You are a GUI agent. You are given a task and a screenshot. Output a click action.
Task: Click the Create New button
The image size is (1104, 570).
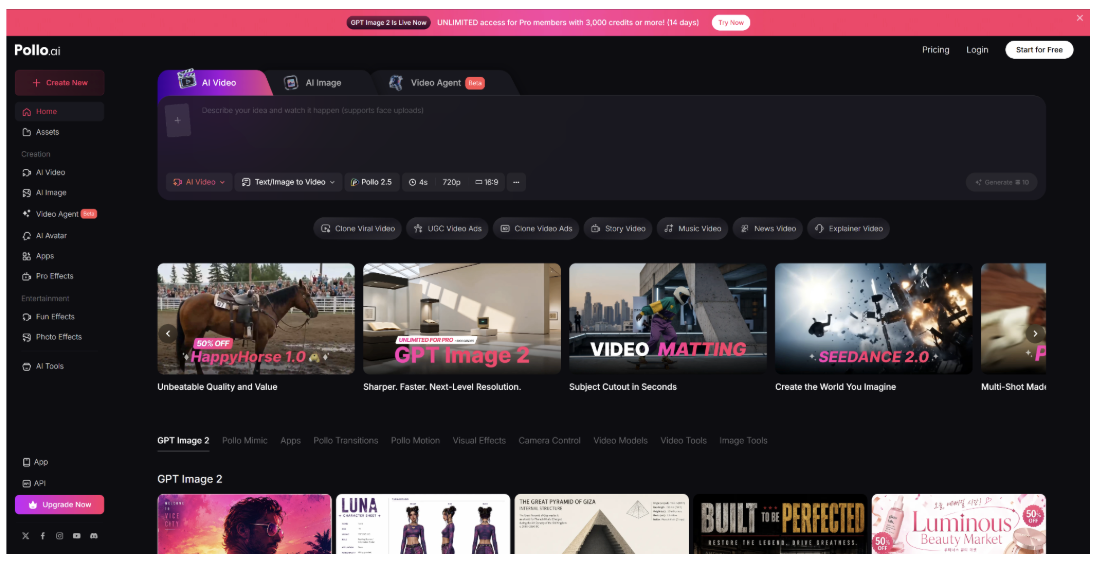60,83
